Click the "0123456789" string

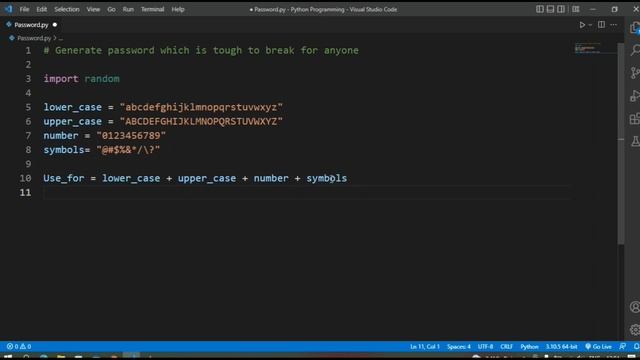click(131, 136)
